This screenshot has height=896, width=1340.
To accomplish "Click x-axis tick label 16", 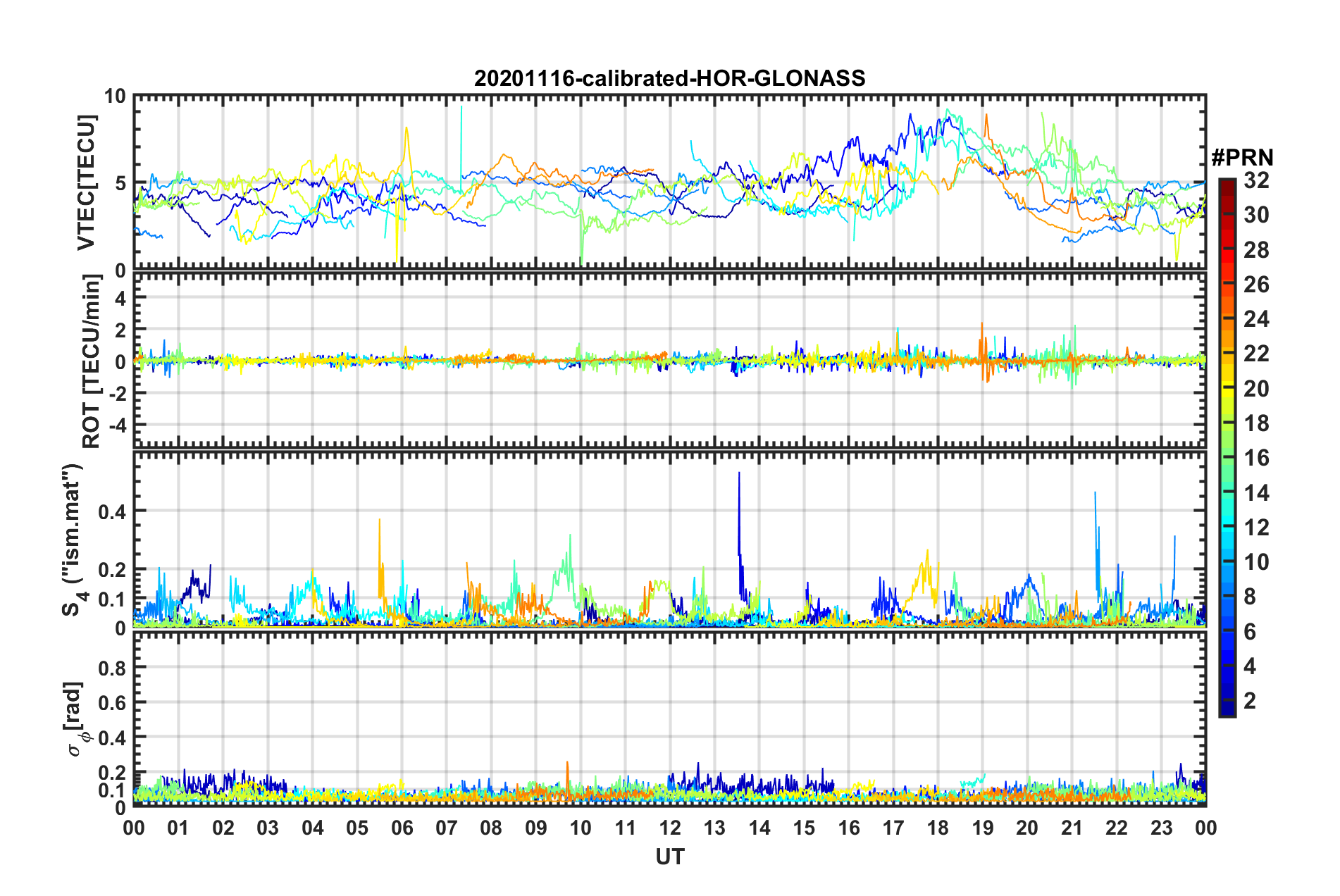I will point(849,828).
